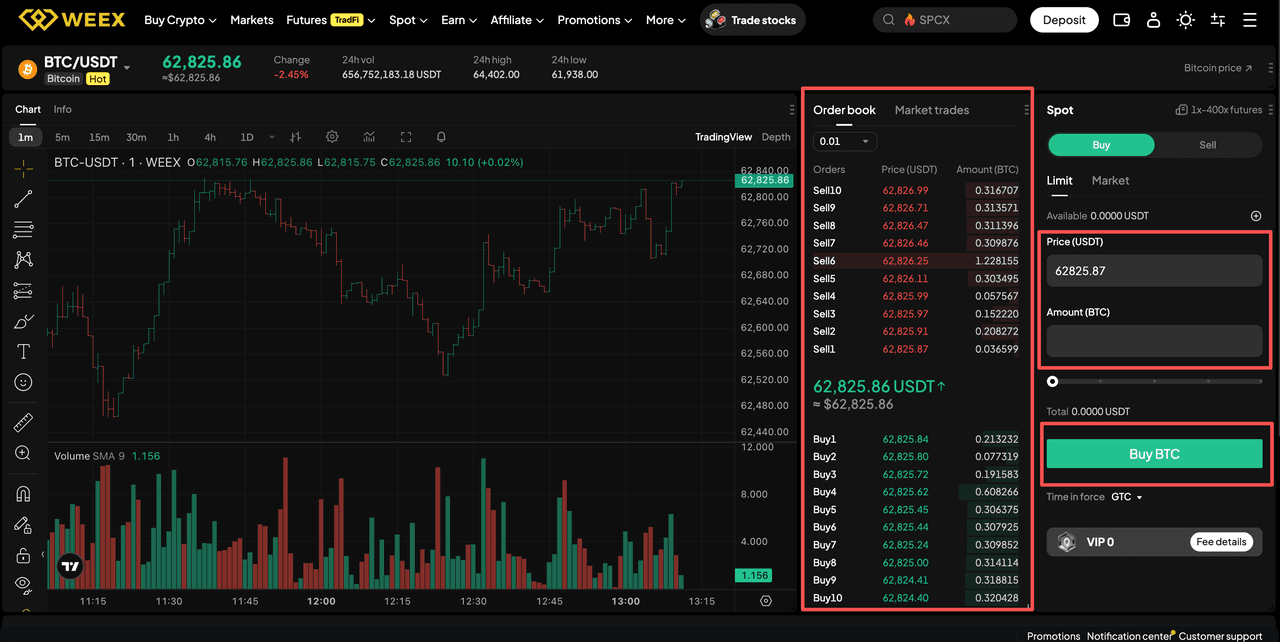The width and height of the screenshot is (1280, 642).
Task: Click the Buy BTC button
Action: [1155, 454]
